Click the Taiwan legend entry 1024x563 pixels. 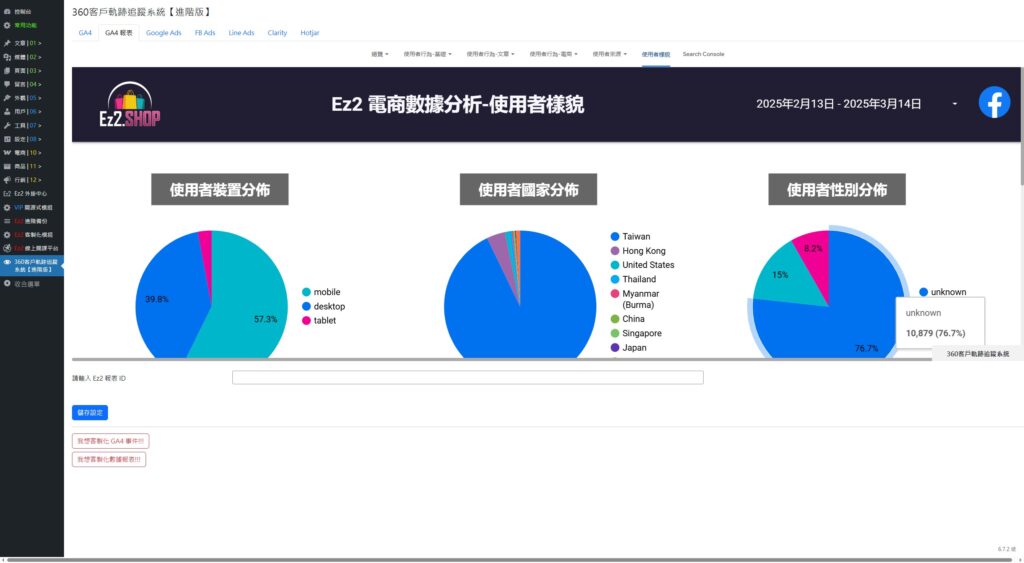coord(630,236)
